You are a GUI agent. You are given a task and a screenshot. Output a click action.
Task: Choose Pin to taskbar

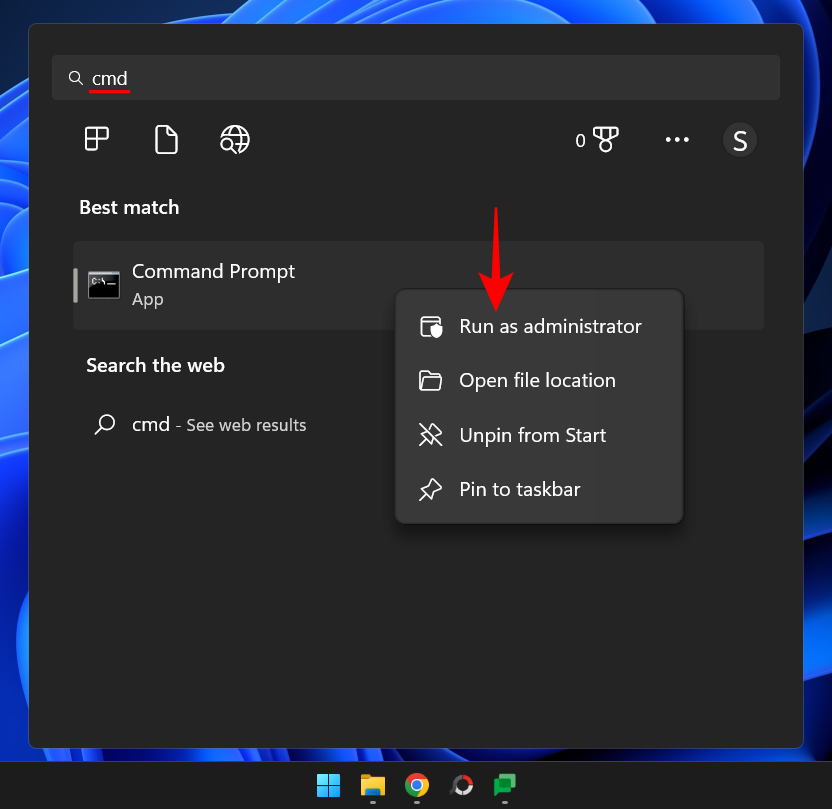point(519,489)
